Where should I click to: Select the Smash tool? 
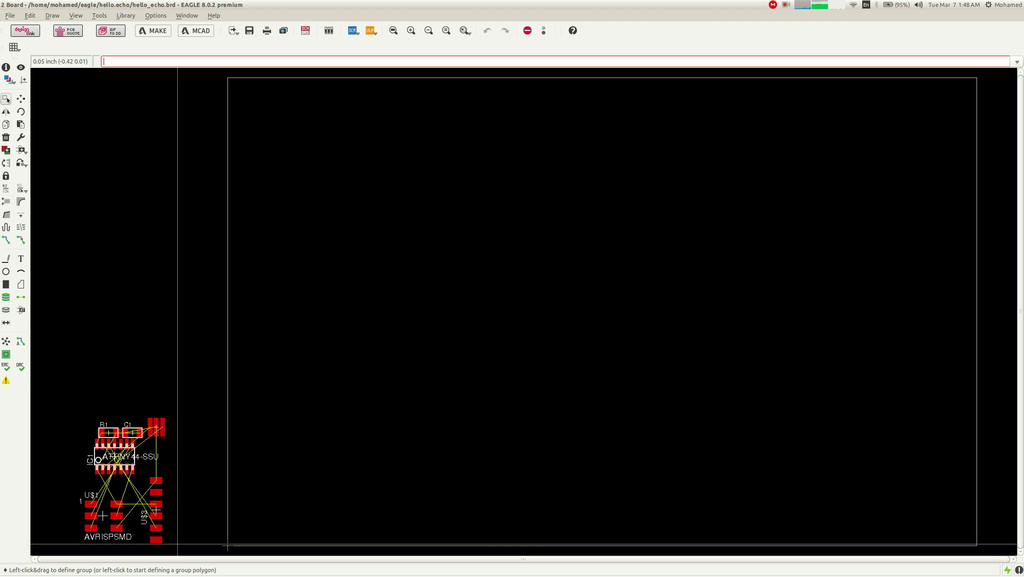coord(6,202)
